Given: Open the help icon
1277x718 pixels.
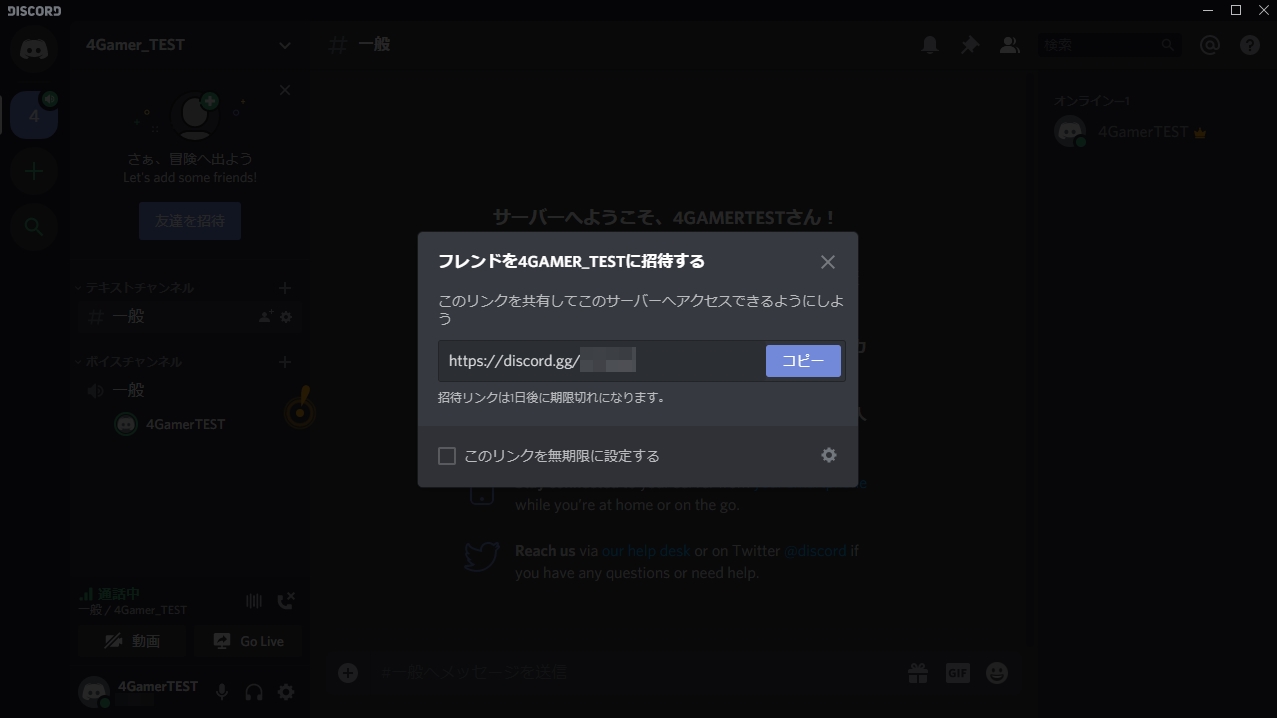Looking at the screenshot, I should point(1250,45).
